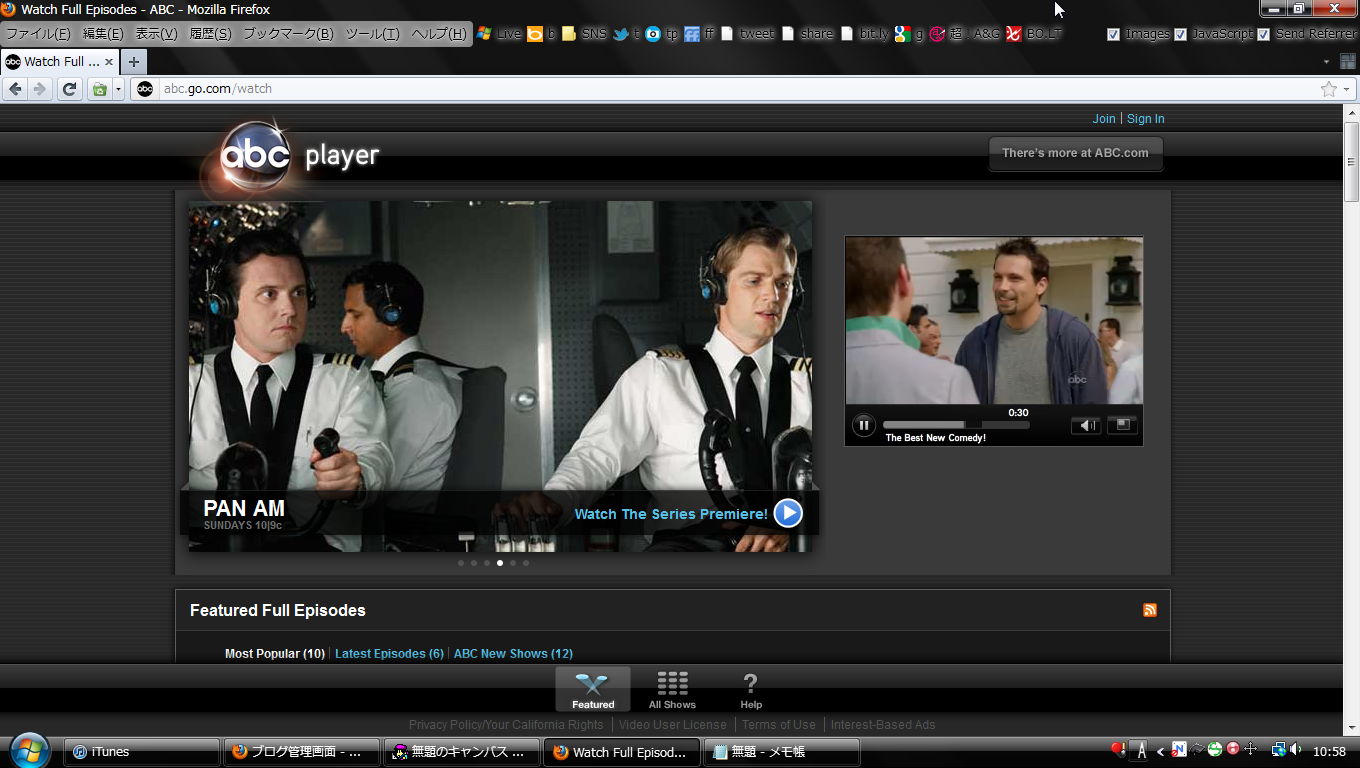Click the bit.ly bookmarklet

(x=865, y=34)
